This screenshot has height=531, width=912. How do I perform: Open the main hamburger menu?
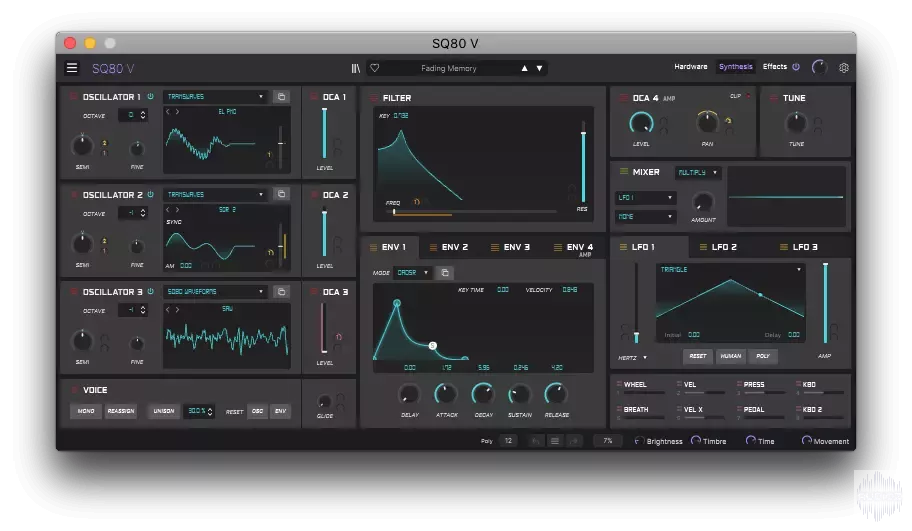pos(72,68)
